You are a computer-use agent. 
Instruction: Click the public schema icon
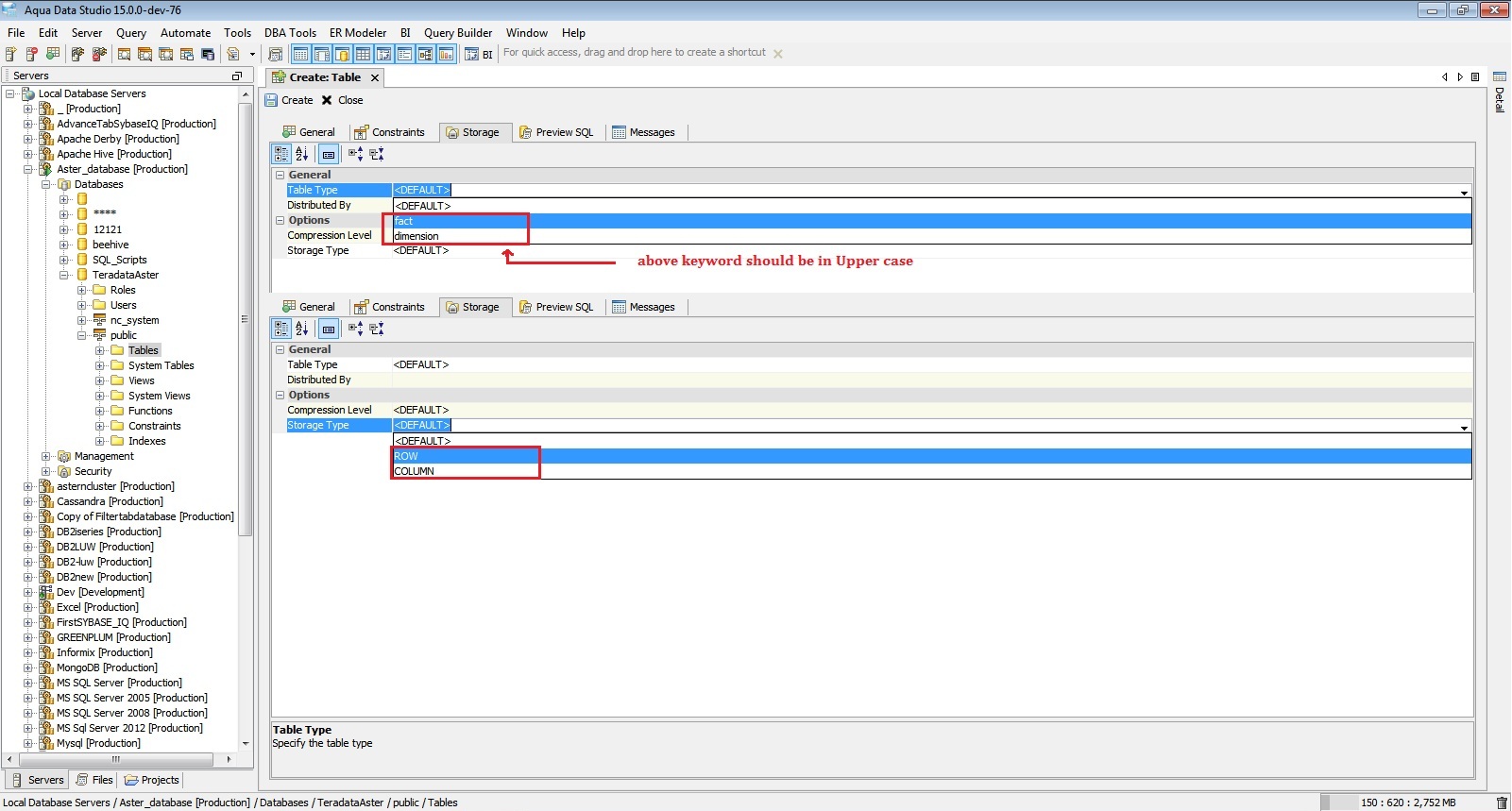(x=99, y=335)
